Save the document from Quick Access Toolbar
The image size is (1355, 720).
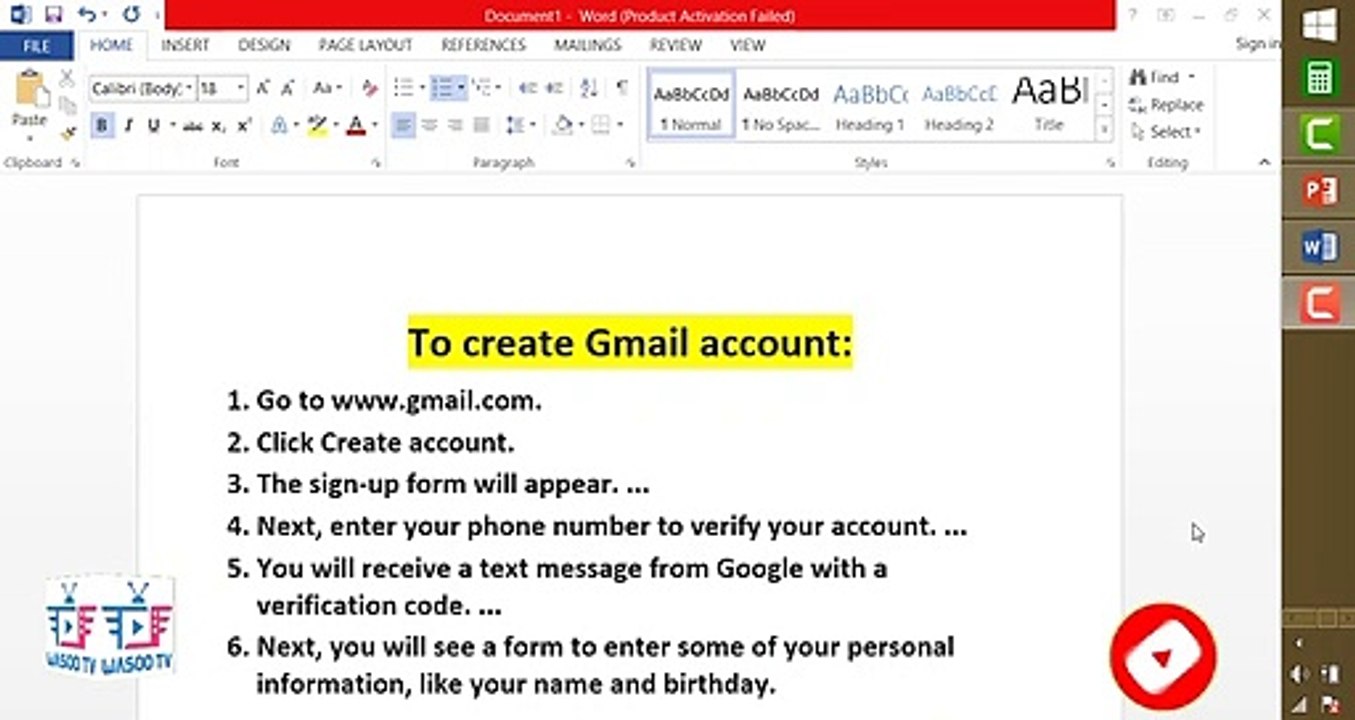click(x=53, y=15)
